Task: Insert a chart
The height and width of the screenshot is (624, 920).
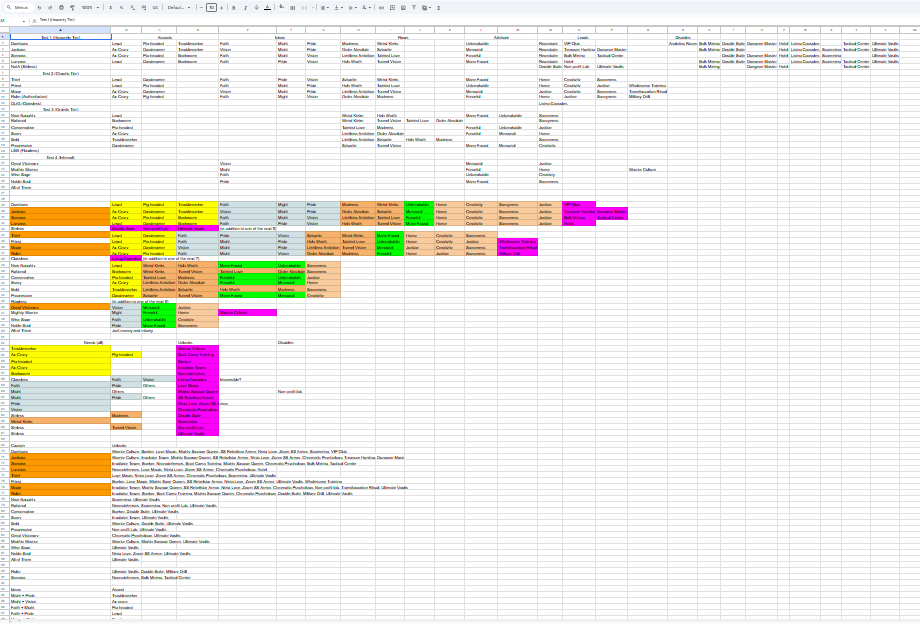Action: 403,8
